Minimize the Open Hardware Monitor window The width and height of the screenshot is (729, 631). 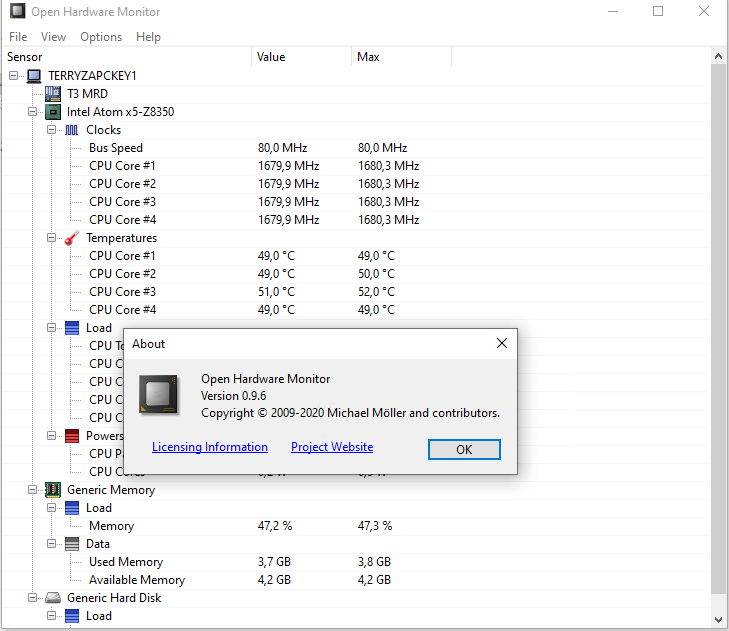click(613, 11)
